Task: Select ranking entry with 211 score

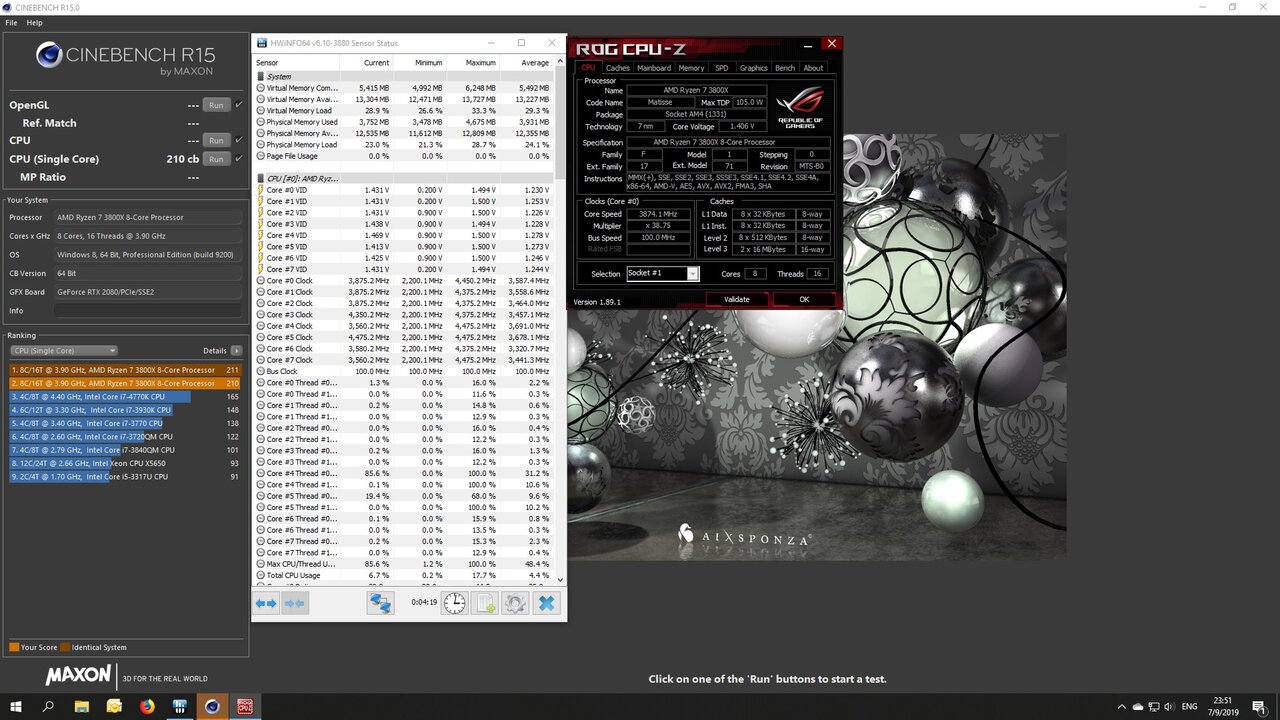Action: pyautogui.click(x=126, y=370)
